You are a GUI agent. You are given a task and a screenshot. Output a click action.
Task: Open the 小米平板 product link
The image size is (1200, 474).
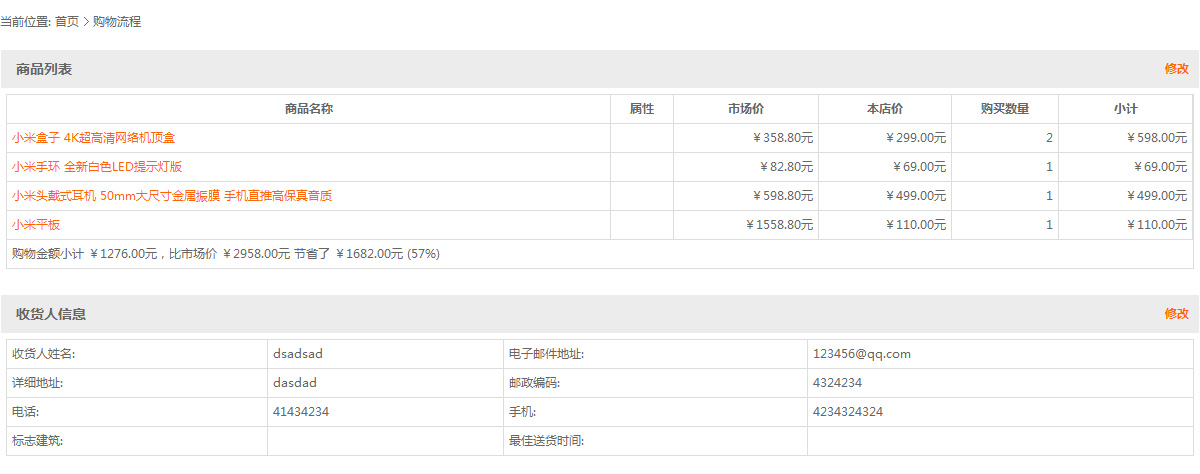(36, 225)
